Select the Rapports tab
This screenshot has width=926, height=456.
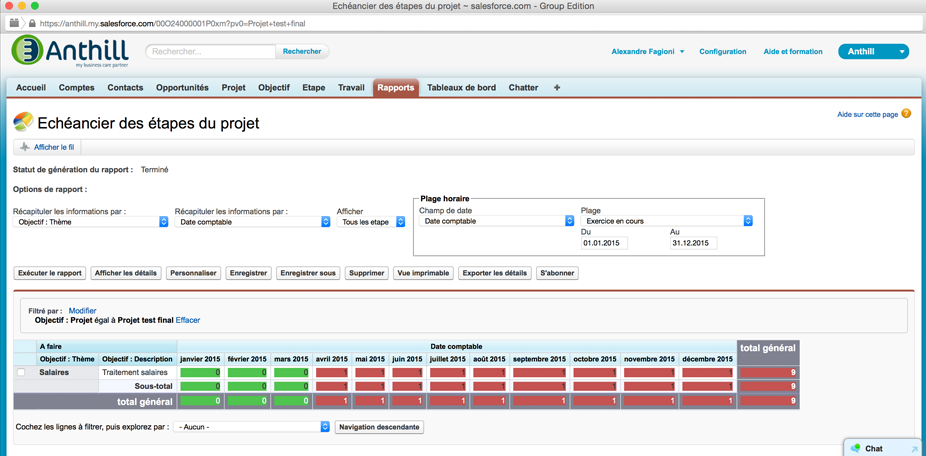tap(396, 87)
